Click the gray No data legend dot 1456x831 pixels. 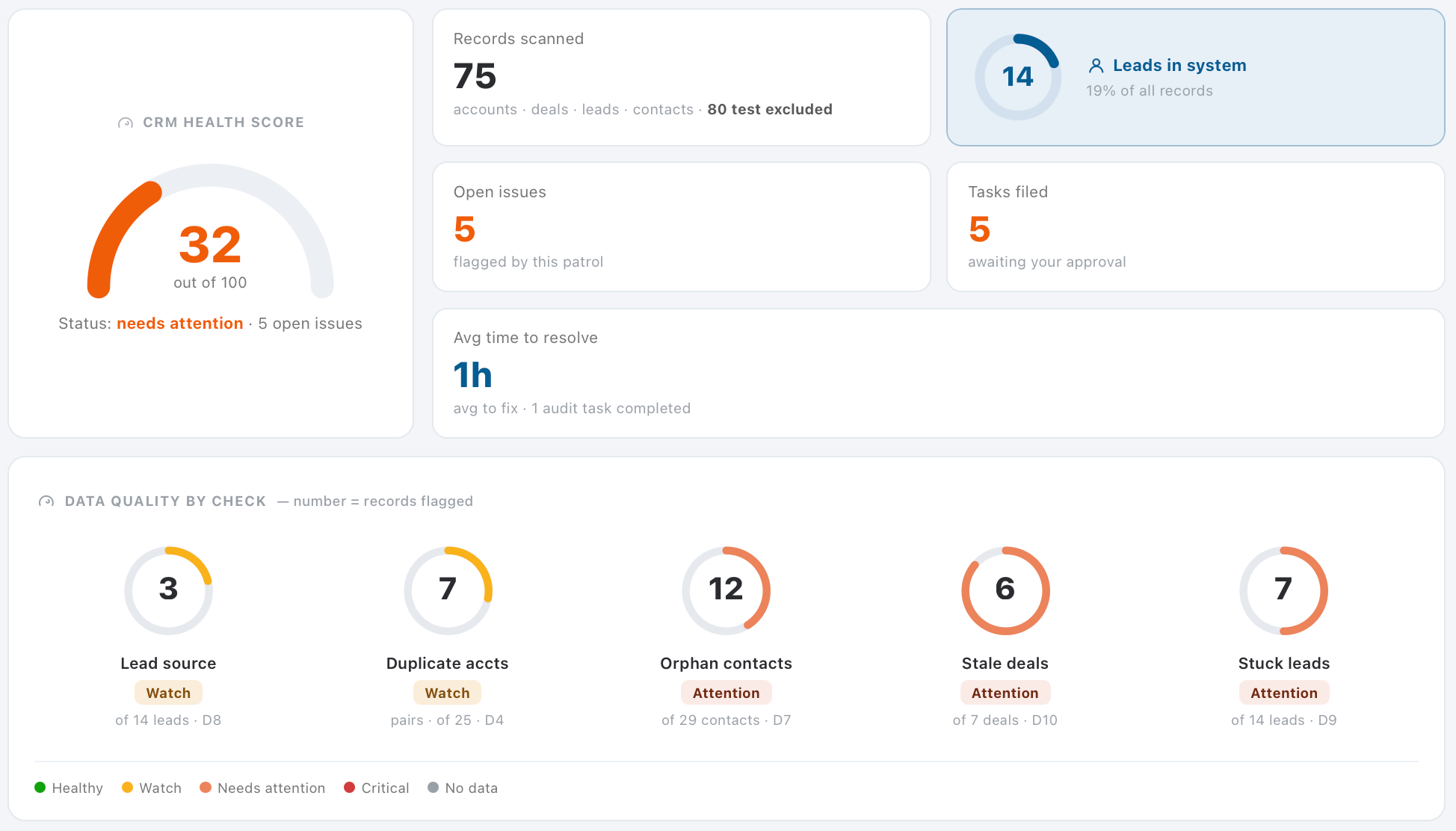pyautogui.click(x=433, y=788)
